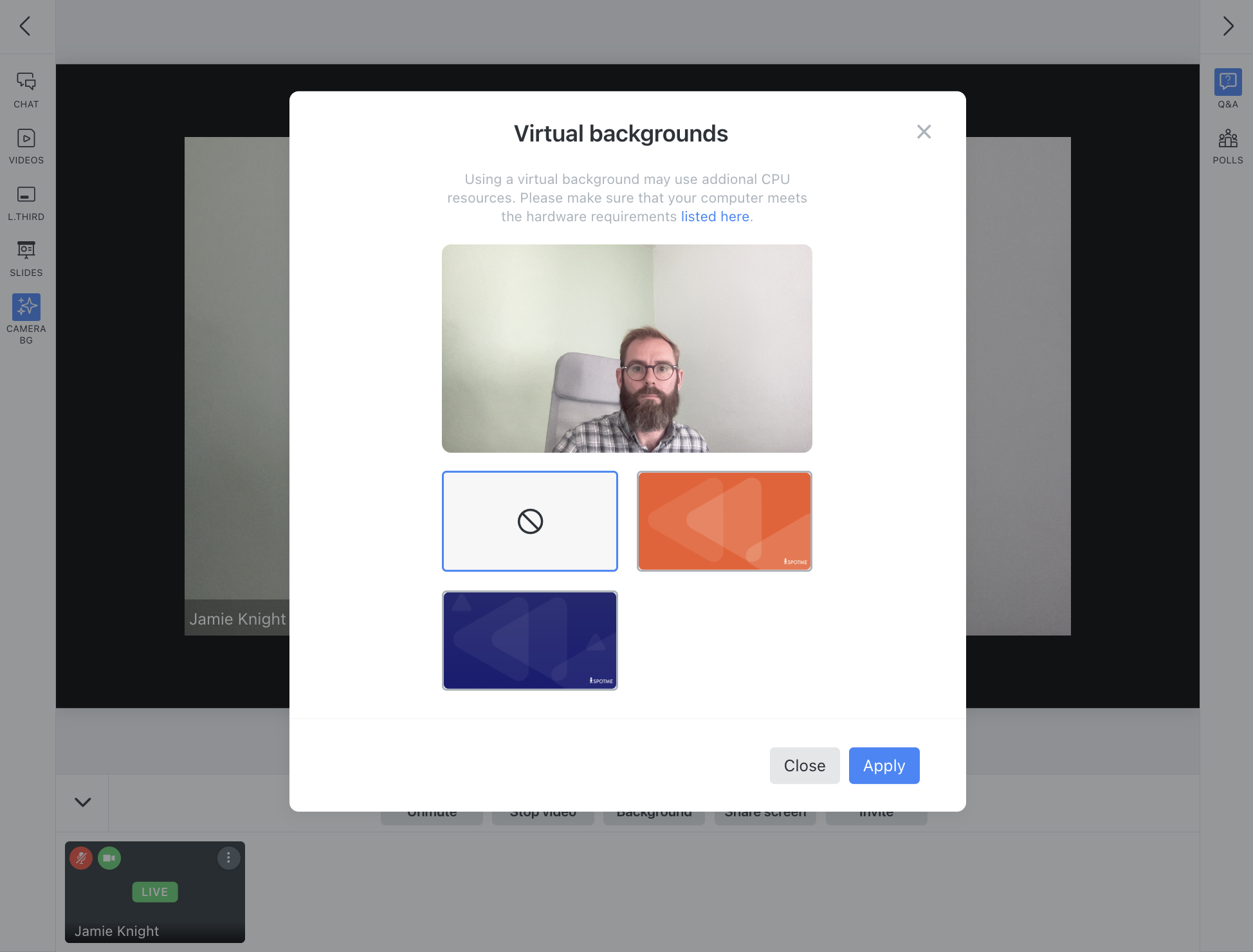1253x952 pixels.
Task: Click the Close button in dialog
Action: 805,765
